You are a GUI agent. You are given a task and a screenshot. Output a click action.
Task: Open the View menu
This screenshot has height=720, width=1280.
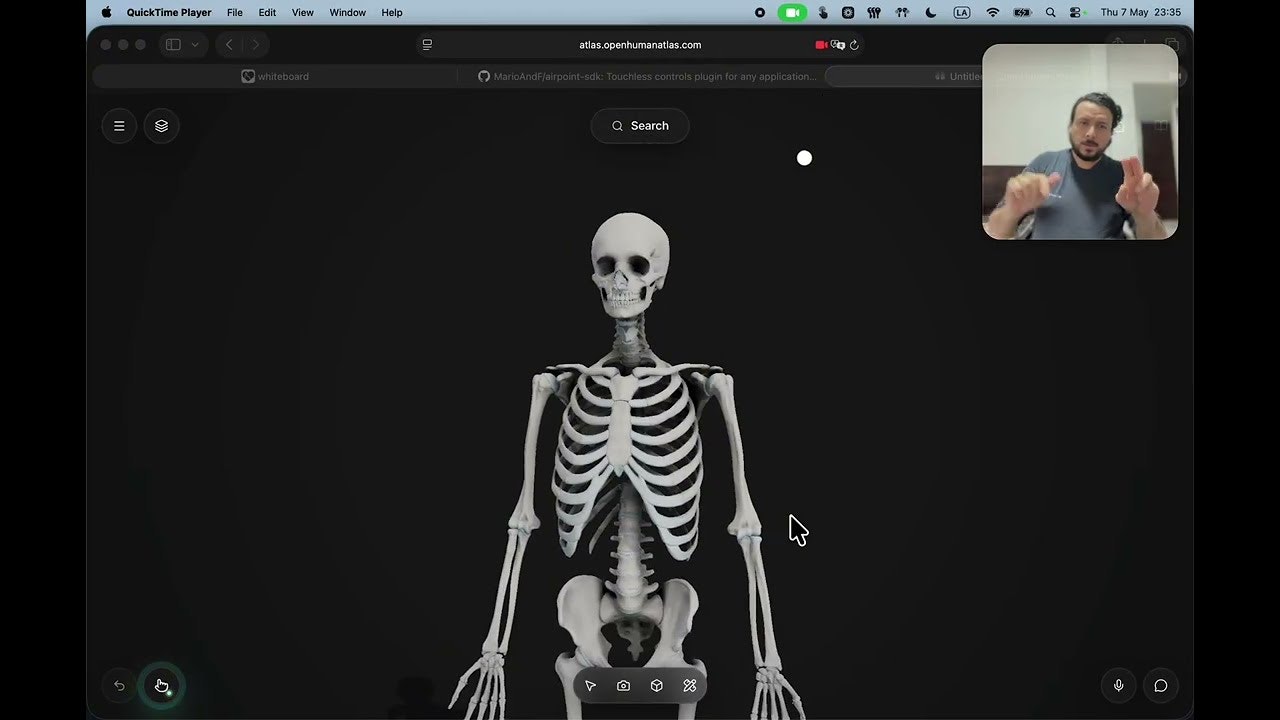click(x=303, y=13)
